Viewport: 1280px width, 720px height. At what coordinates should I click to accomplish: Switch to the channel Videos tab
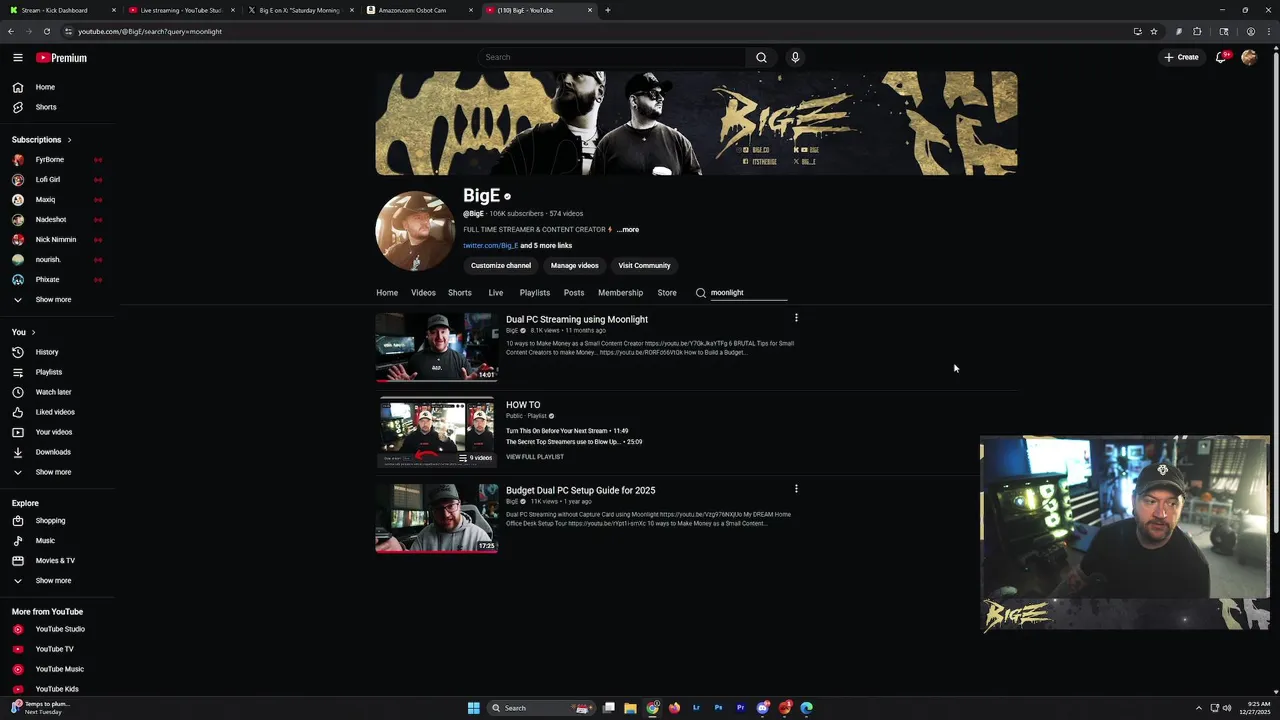click(423, 293)
